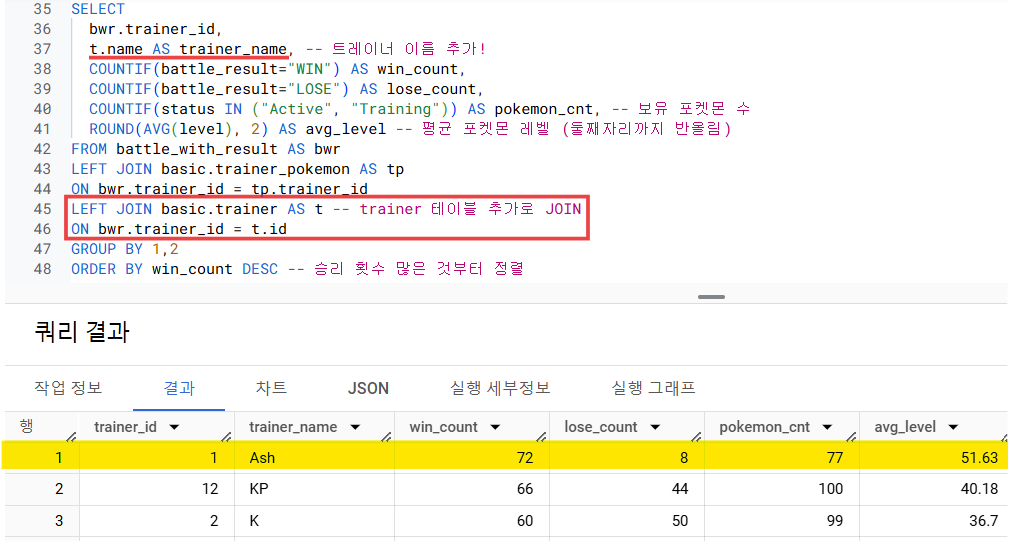Click the line number 45 in the gutter

(x=42, y=209)
